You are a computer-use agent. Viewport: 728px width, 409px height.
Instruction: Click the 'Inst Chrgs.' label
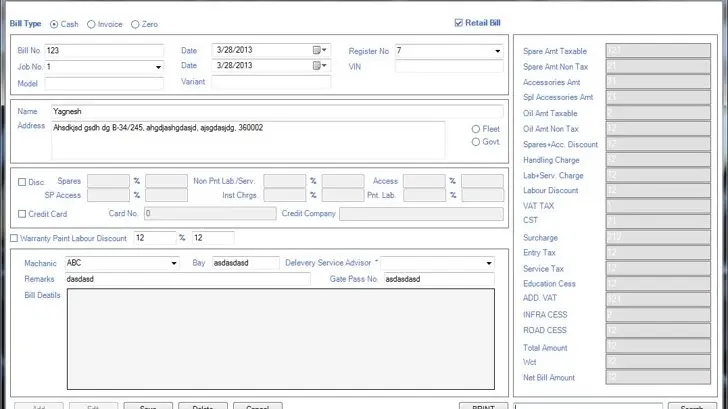[240, 195]
